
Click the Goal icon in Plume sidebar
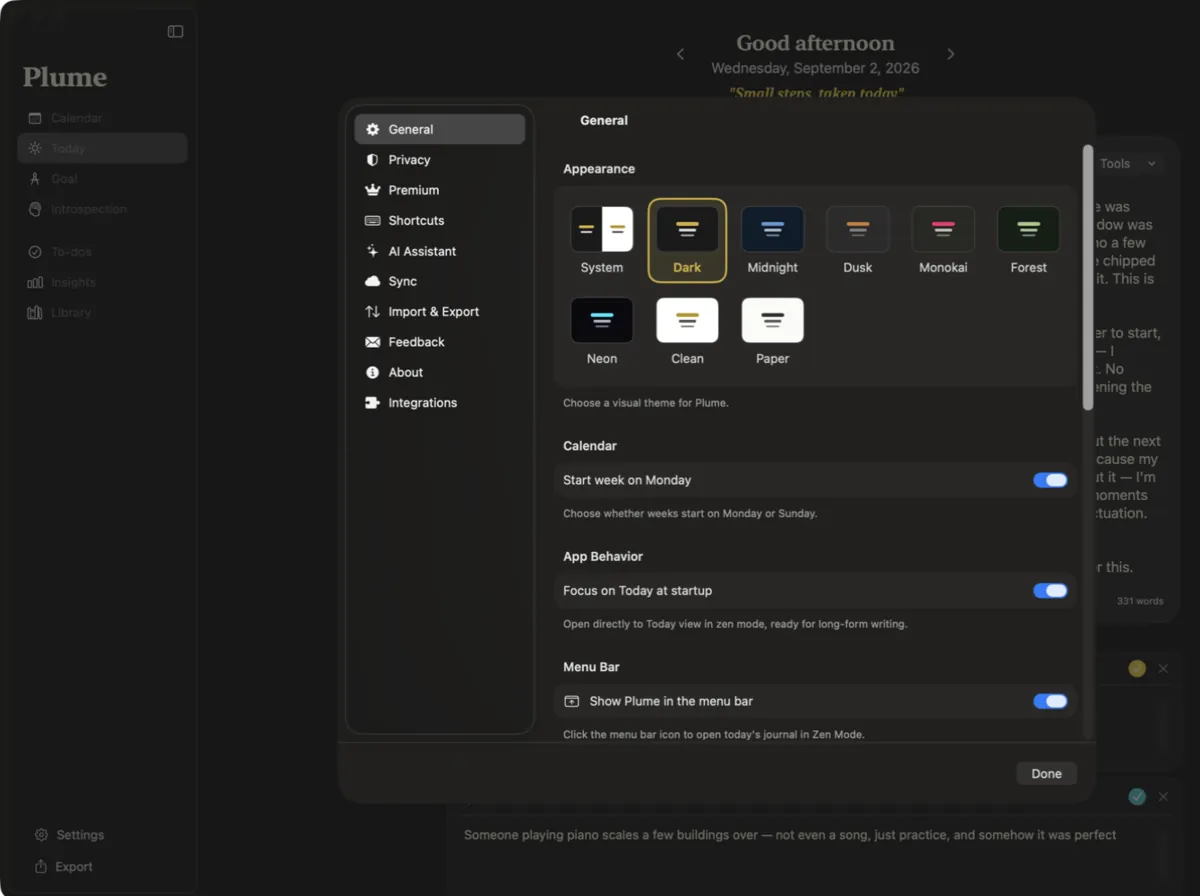(35, 179)
